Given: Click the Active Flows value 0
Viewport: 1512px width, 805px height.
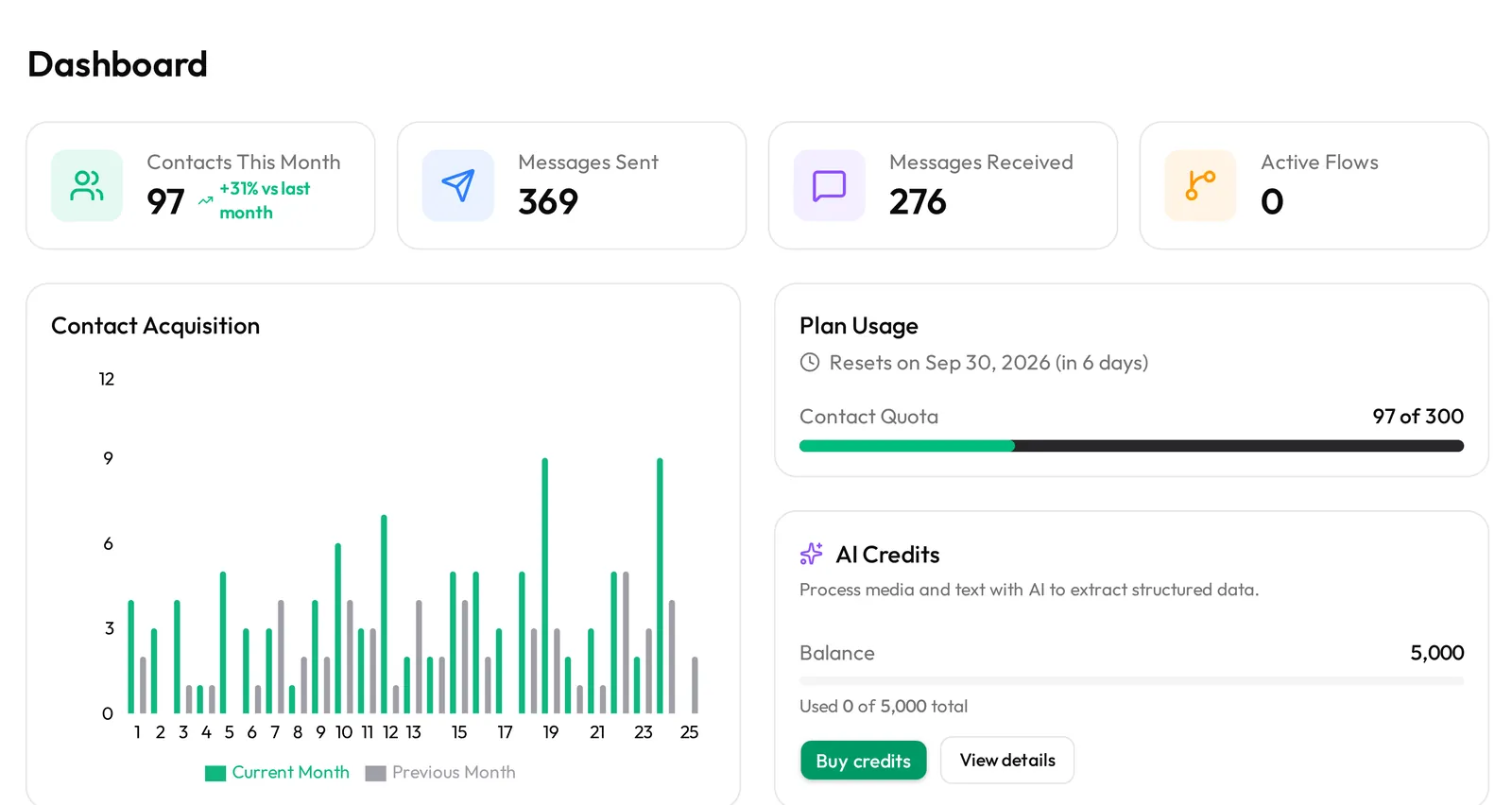Looking at the screenshot, I should (x=1272, y=201).
